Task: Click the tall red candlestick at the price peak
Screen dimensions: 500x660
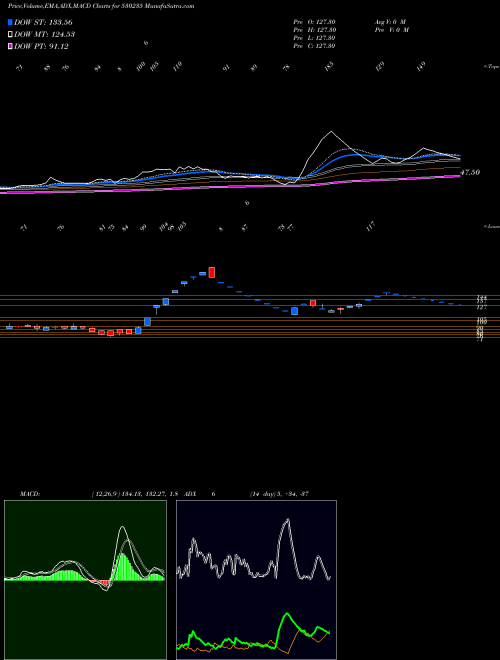Action: click(212, 272)
